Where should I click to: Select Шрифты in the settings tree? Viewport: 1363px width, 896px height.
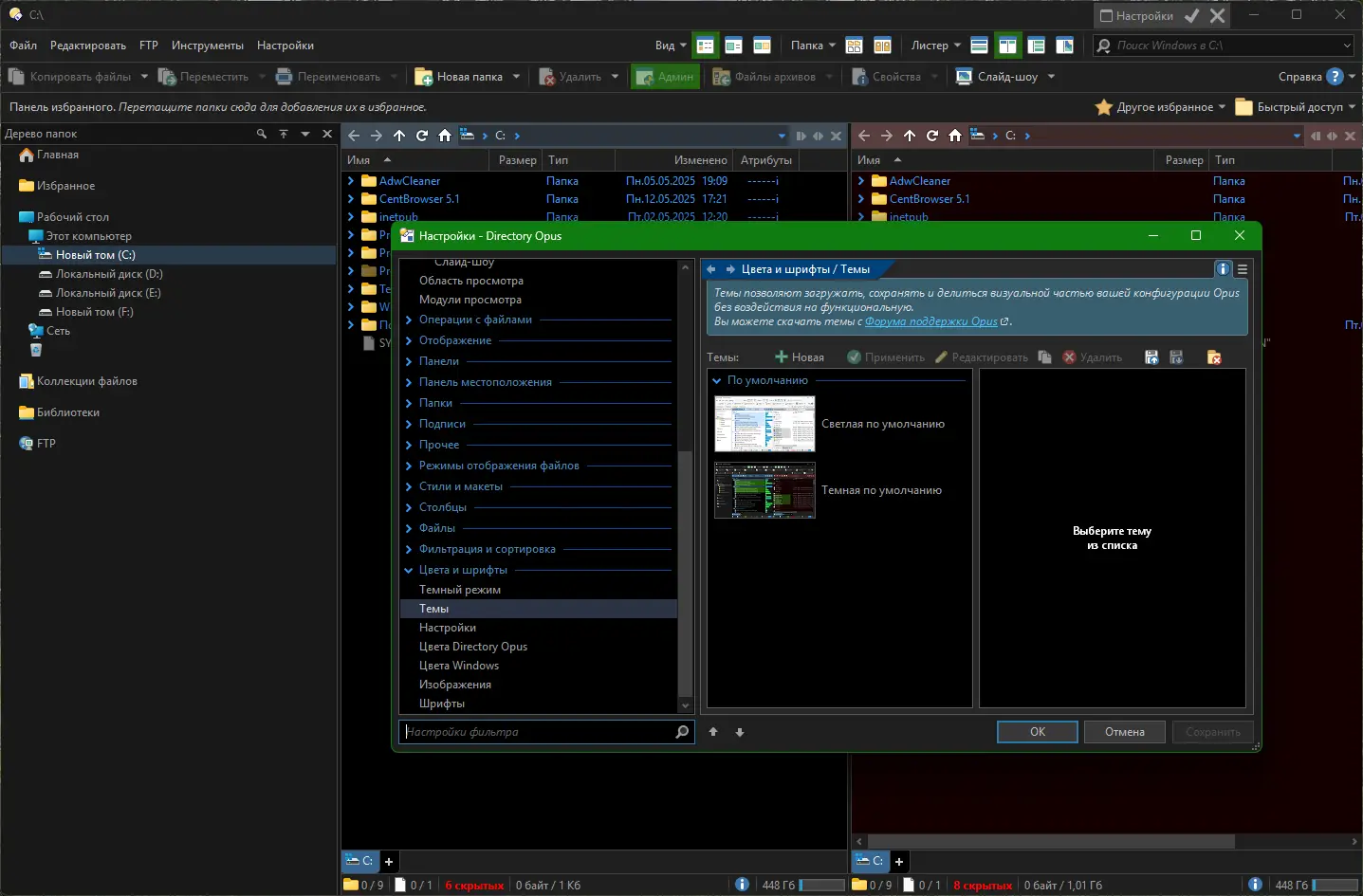pyautogui.click(x=442, y=704)
